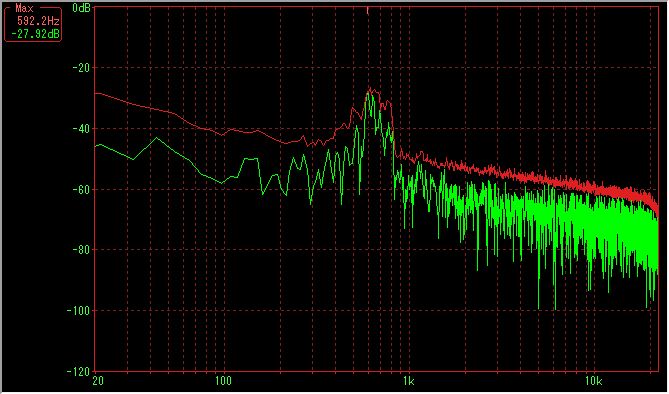
Task: Select the -27.92dB peak level readout
Action: pos(35,34)
